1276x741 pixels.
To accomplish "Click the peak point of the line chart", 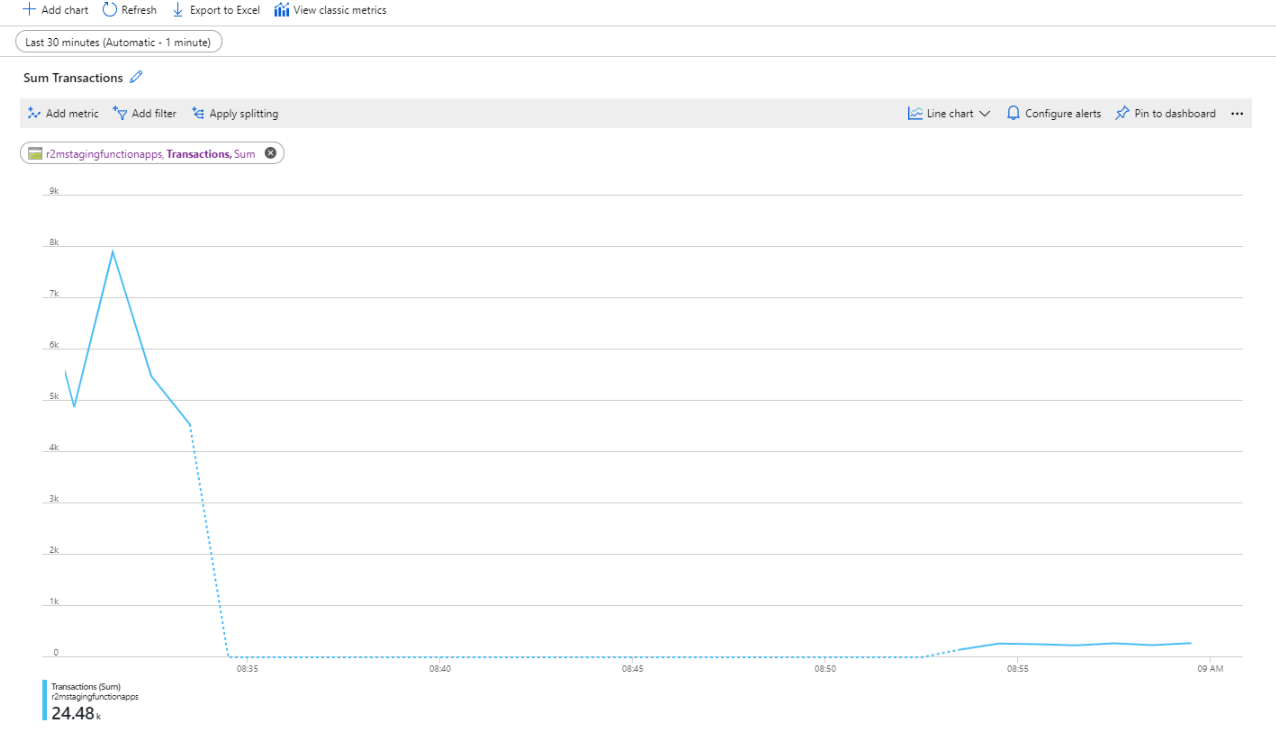I will [112, 251].
